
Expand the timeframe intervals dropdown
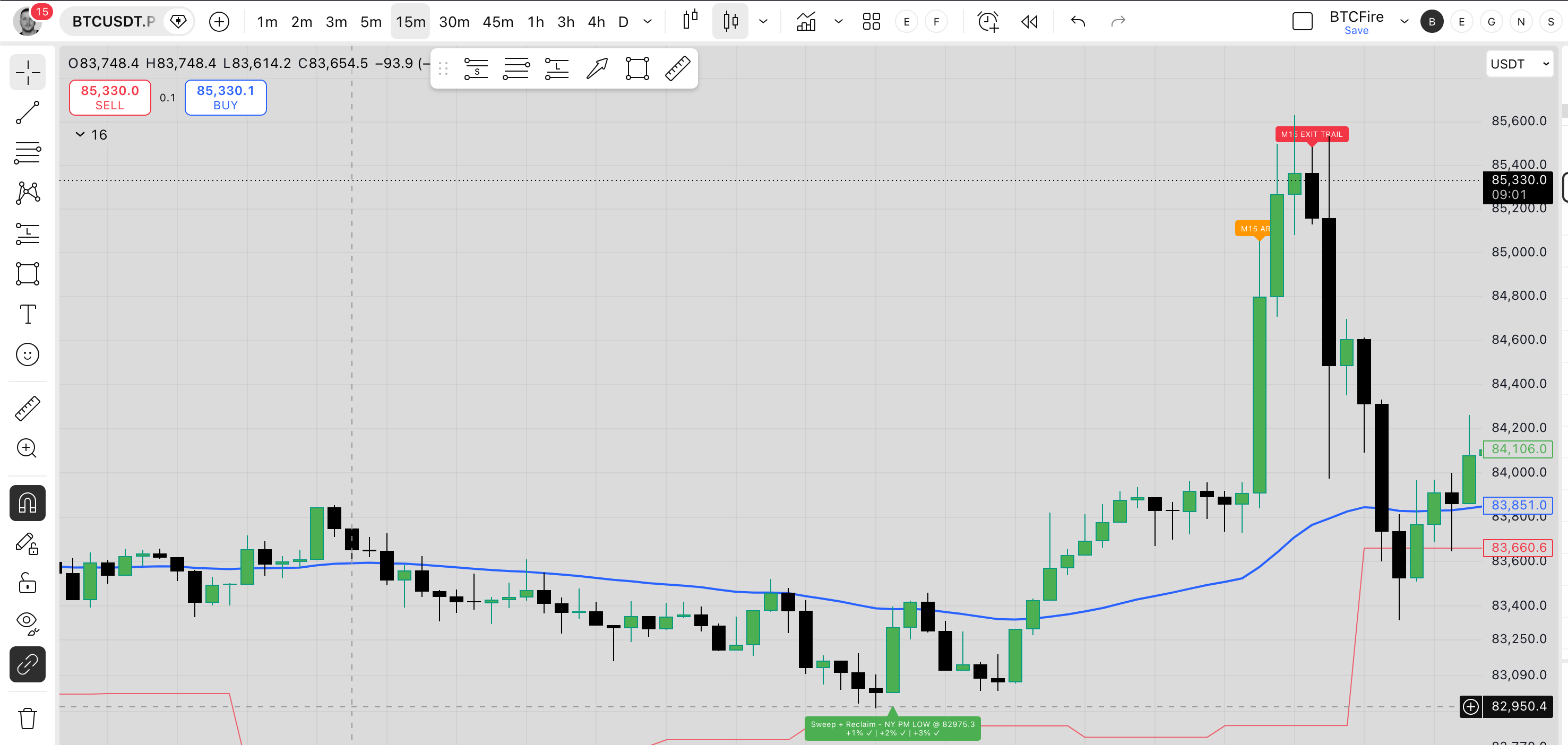(x=648, y=22)
